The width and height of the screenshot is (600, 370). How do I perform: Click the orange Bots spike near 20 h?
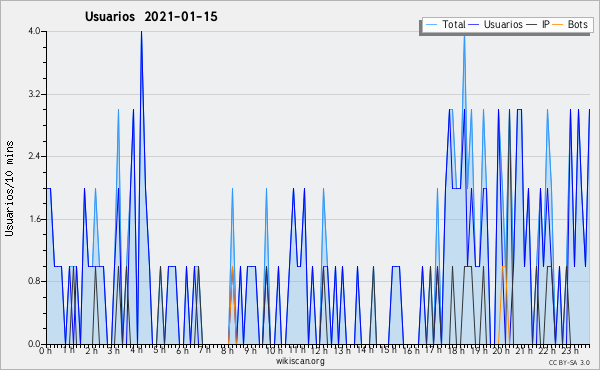[504, 267]
